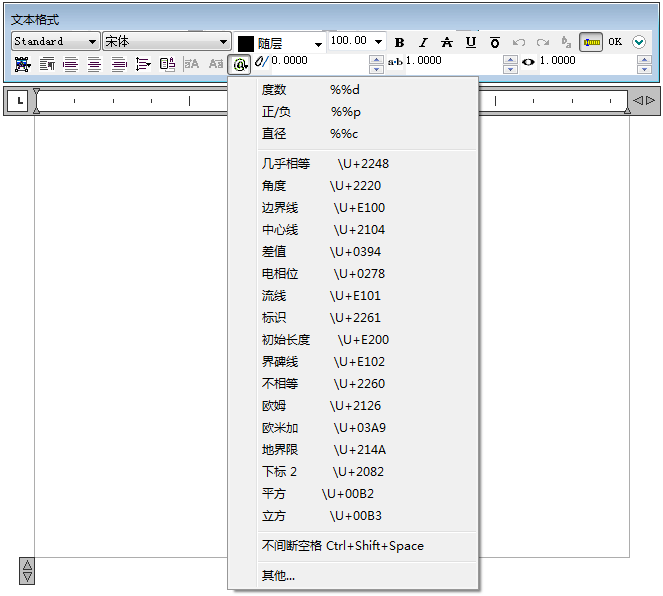Toggle underline text formatting
Viewport: 663px width, 596px height.
pos(470,42)
